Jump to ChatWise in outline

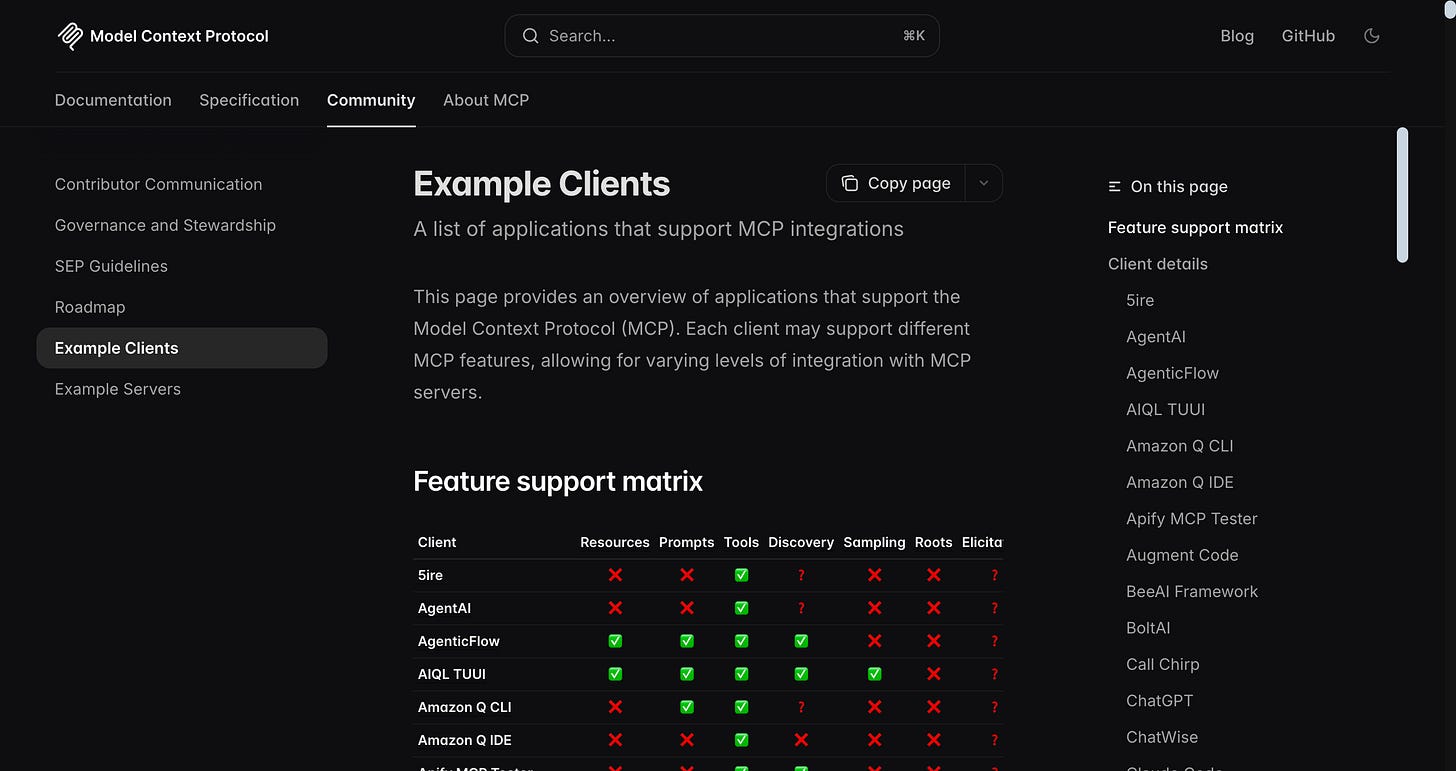click(x=1162, y=737)
